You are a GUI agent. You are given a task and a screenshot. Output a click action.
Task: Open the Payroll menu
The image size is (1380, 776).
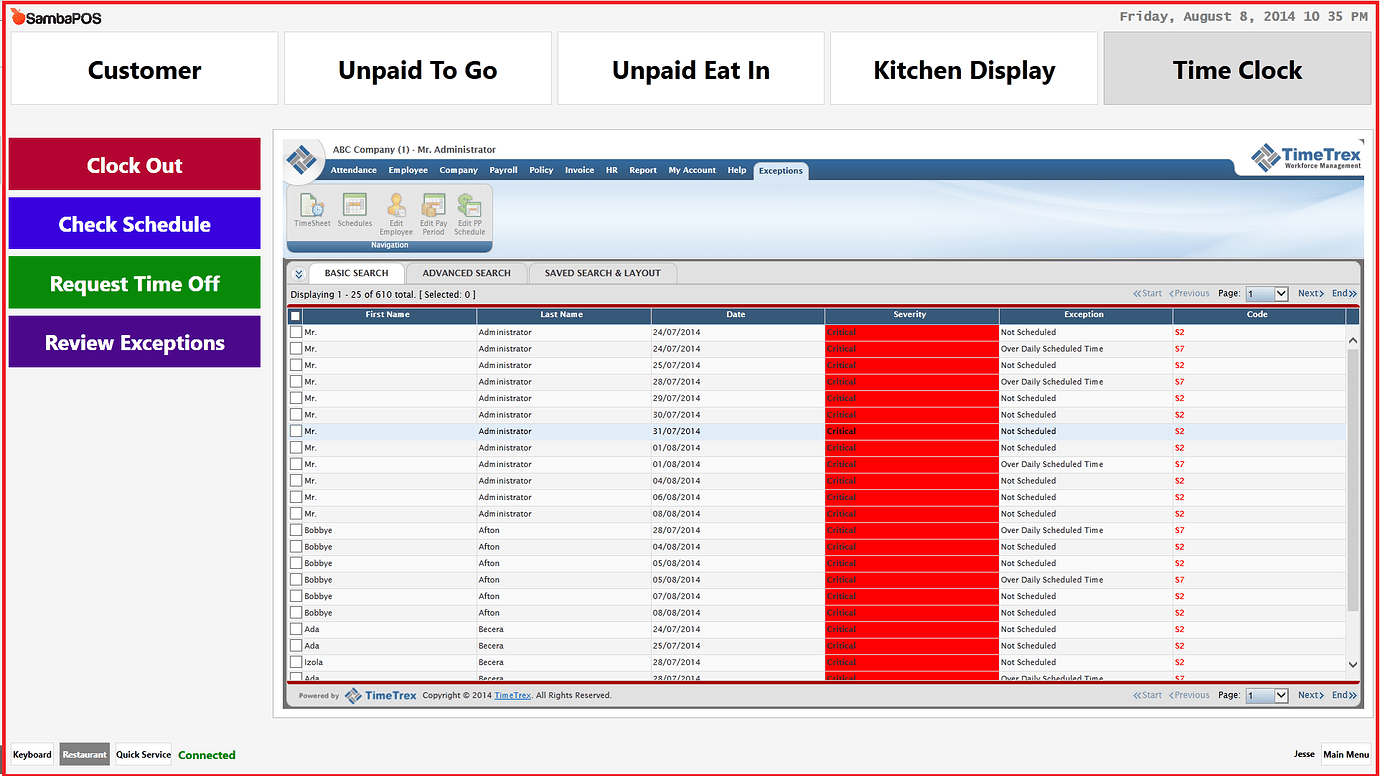click(503, 170)
